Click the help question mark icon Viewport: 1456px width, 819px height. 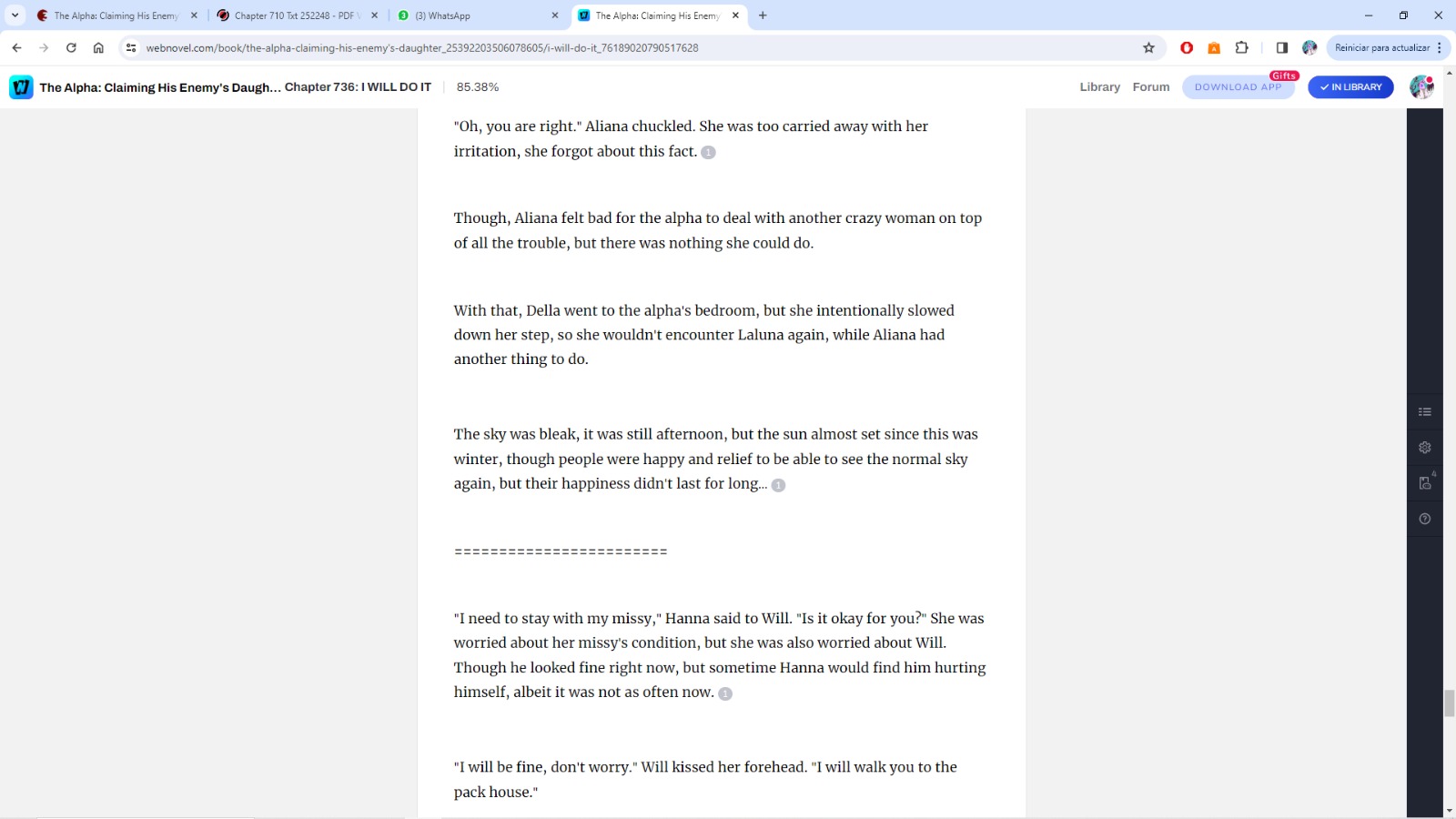coord(1425,519)
